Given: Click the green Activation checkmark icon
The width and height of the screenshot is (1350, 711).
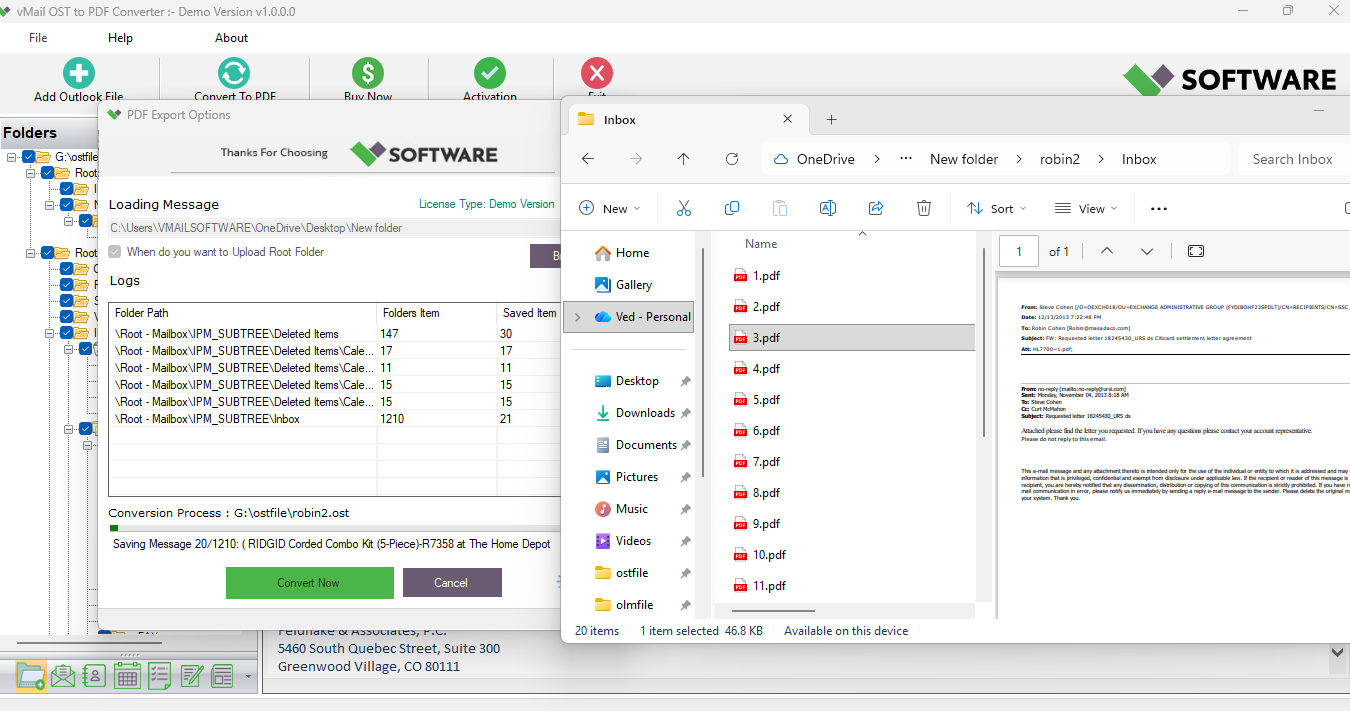Looking at the screenshot, I should pos(489,73).
